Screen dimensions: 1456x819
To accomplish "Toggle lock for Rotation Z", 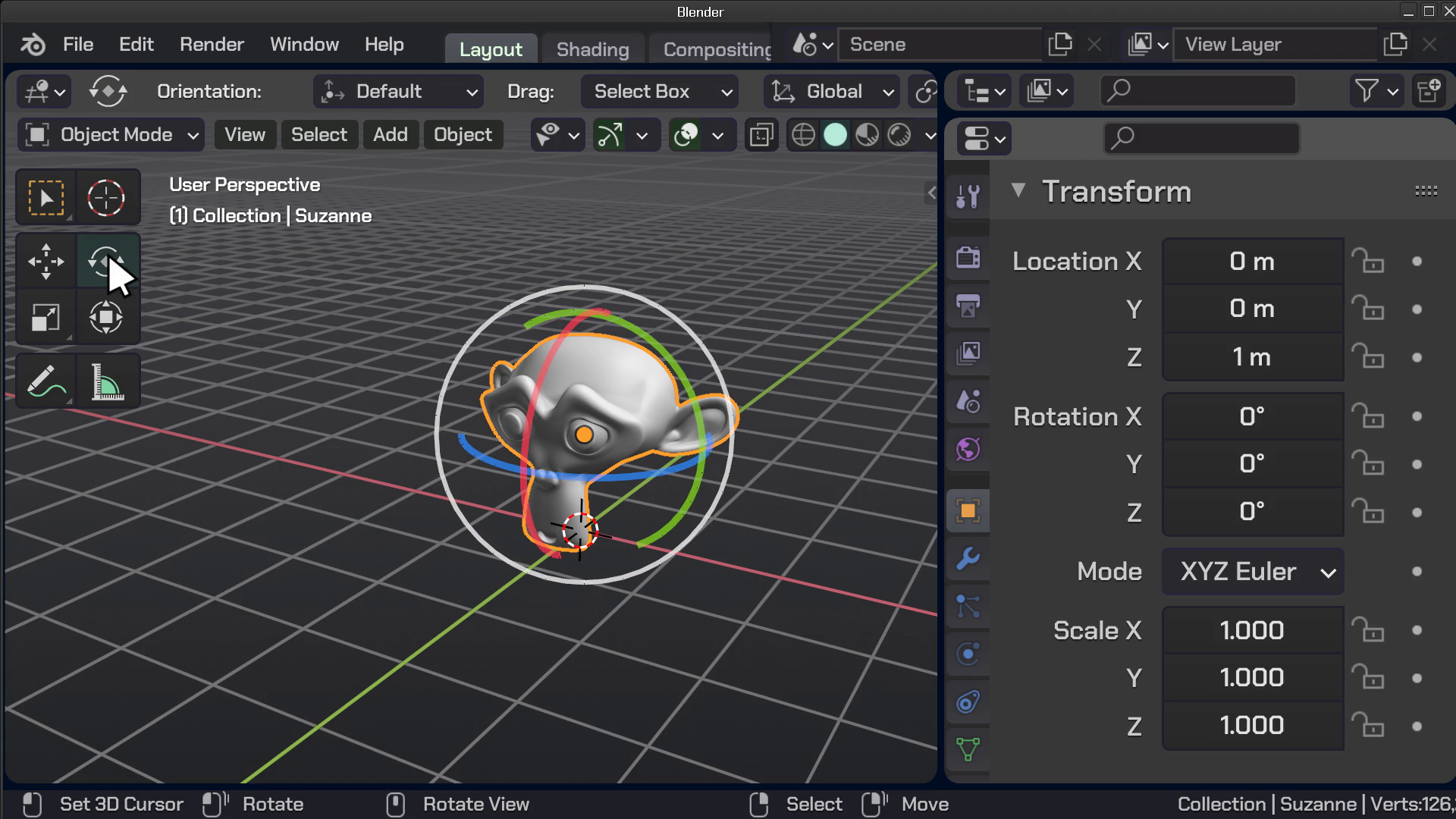I will click(x=1368, y=512).
